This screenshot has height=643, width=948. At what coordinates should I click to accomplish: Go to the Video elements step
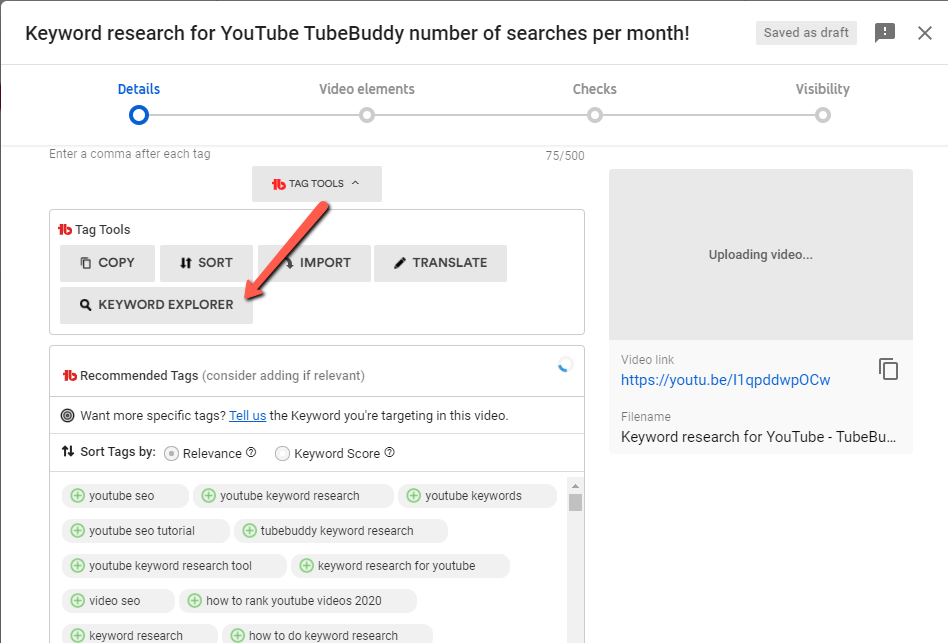(367, 114)
